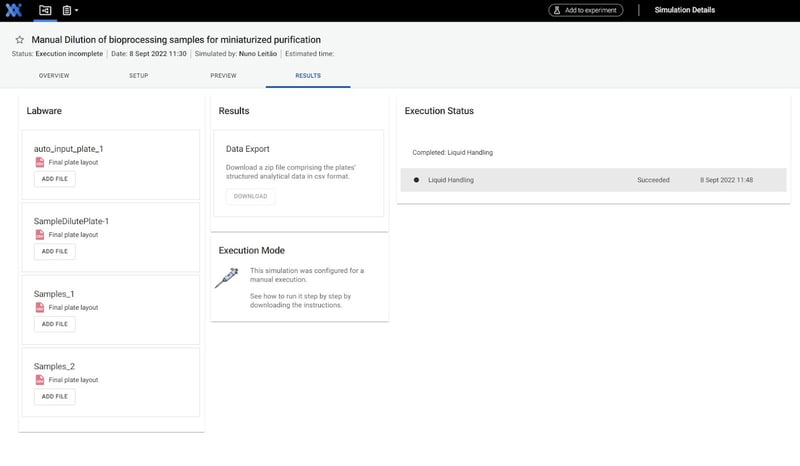
Task: Click Add to experiment button
Action: [585, 10]
